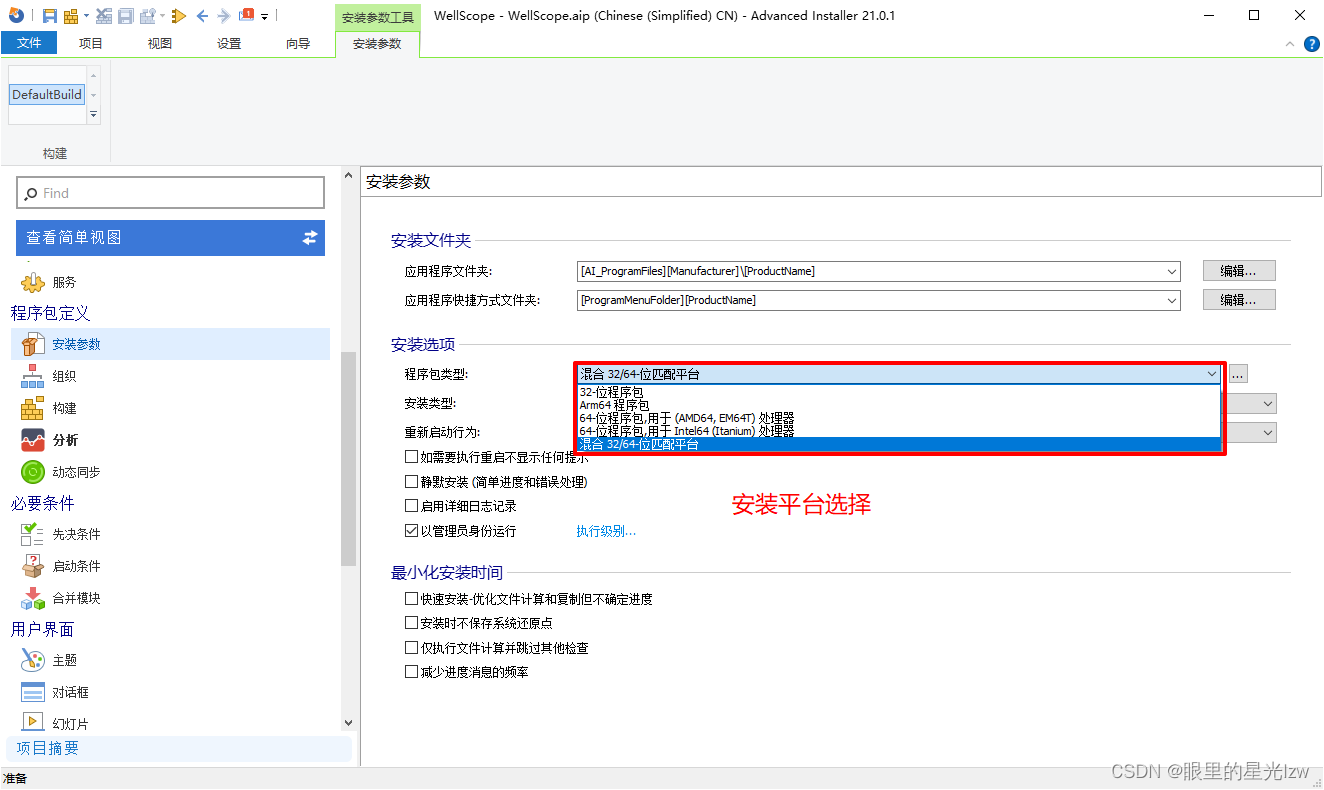The image size is (1324, 790).
Task: Open the dropdown arrow beside the Build icon
Action: 86,16
